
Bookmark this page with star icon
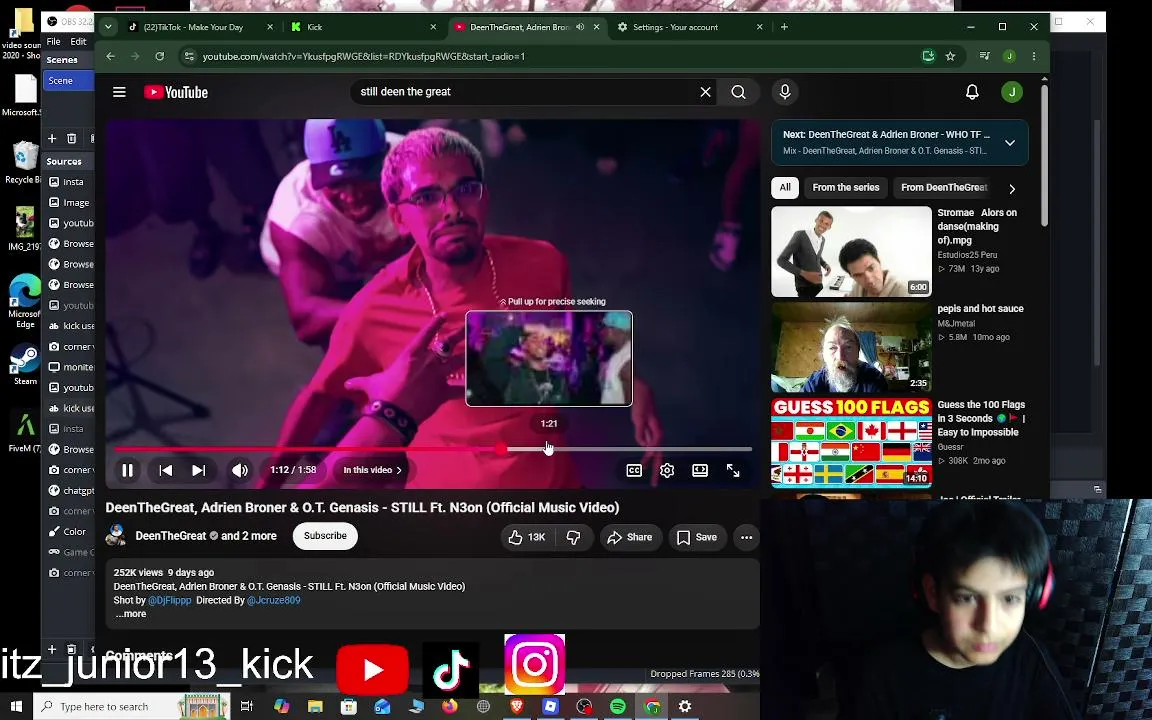pyautogui.click(x=950, y=57)
